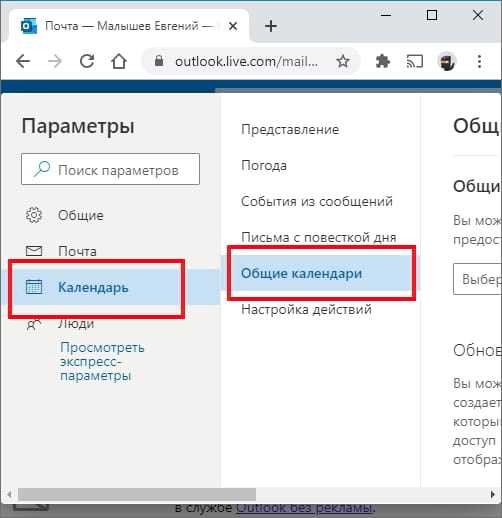The width and height of the screenshot is (502, 518).
Task: Click the magnifier icon in settings search
Action: coord(42,168)
